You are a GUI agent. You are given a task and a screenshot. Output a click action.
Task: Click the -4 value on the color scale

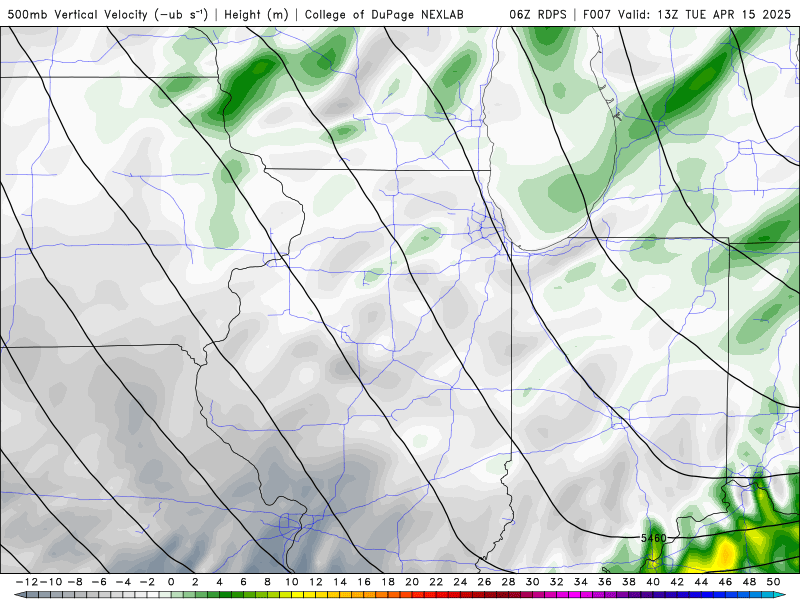(123, 582)
